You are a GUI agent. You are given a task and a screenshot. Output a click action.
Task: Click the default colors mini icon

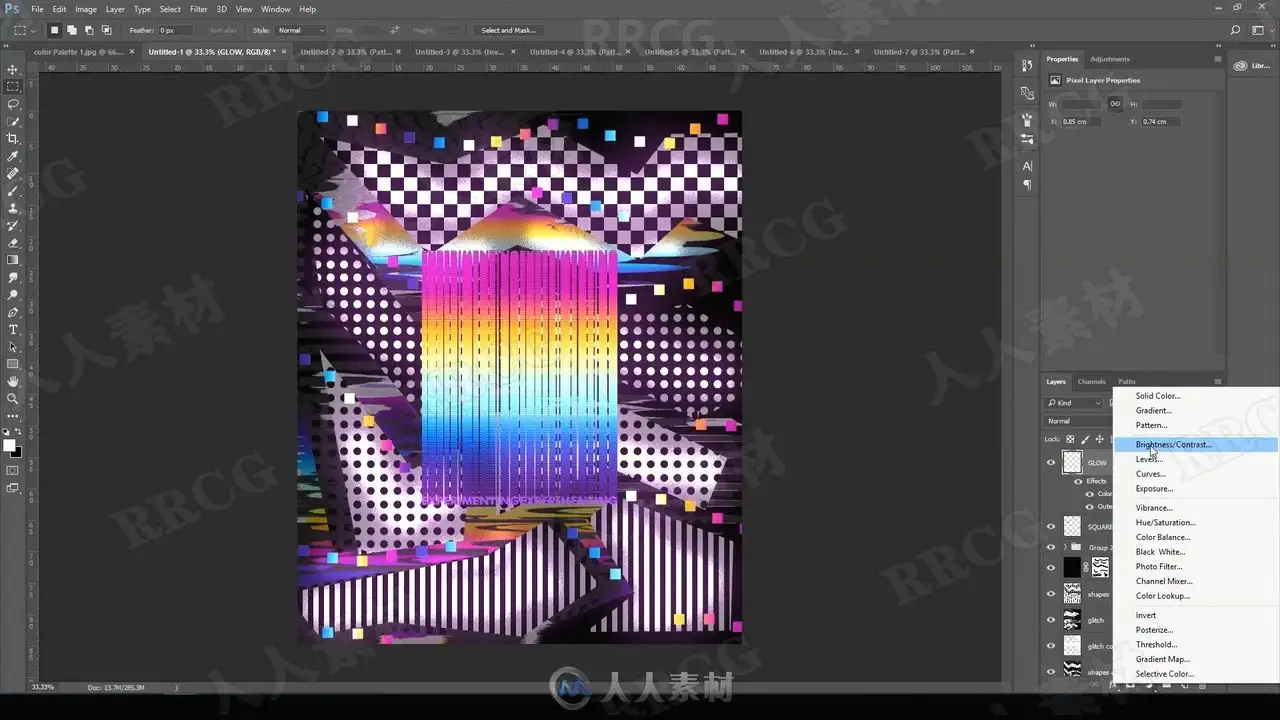(x=7, y=433)
